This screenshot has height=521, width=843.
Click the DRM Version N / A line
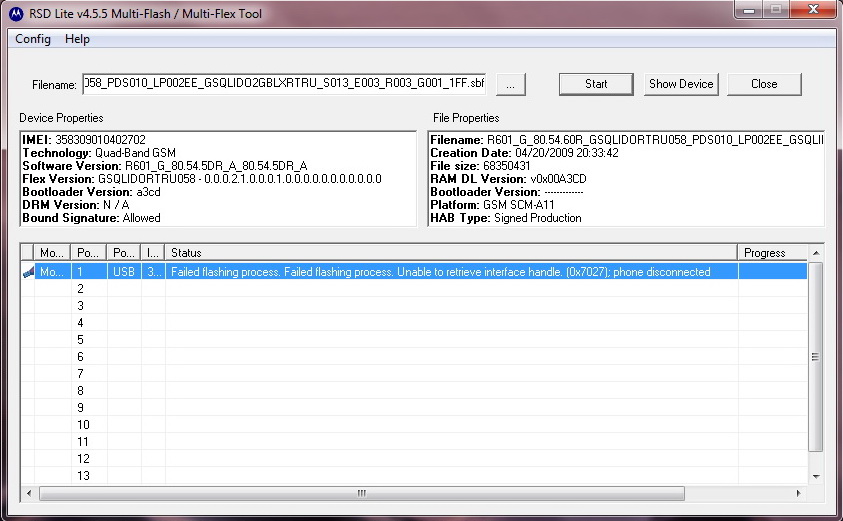76,205
